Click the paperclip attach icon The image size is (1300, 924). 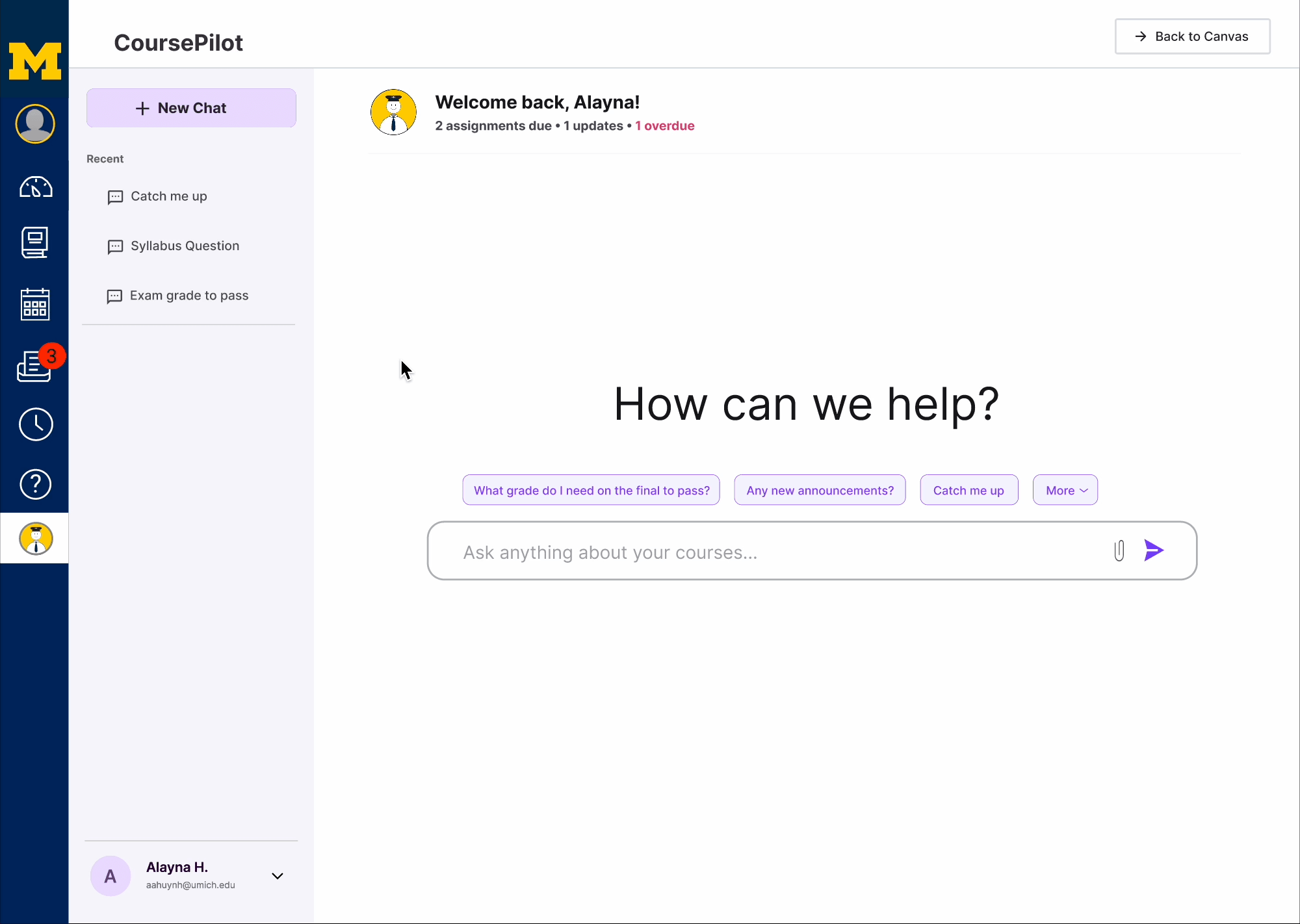(1119, 550)
